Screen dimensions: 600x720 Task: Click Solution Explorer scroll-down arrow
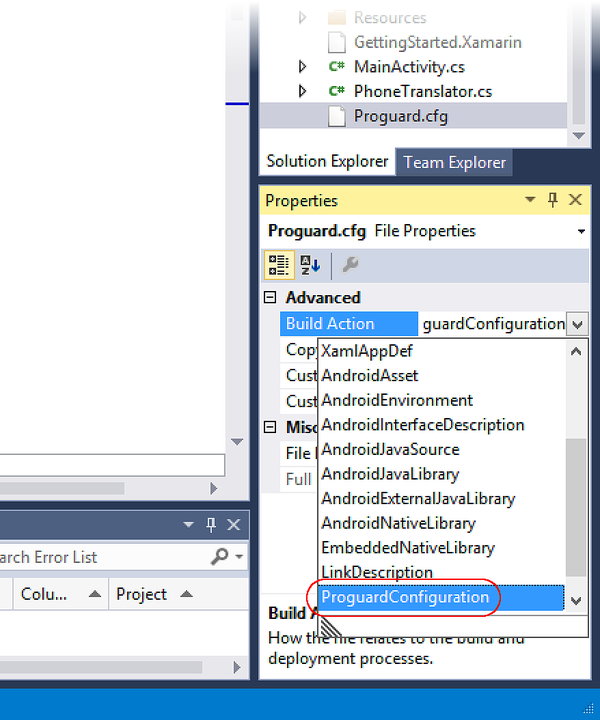coord(579,136)
